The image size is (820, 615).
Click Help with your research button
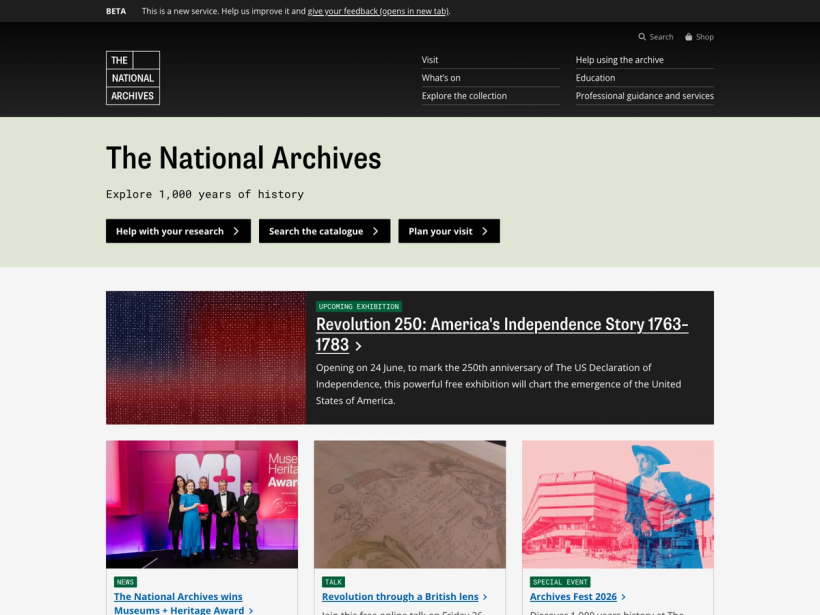coord(178,231)
